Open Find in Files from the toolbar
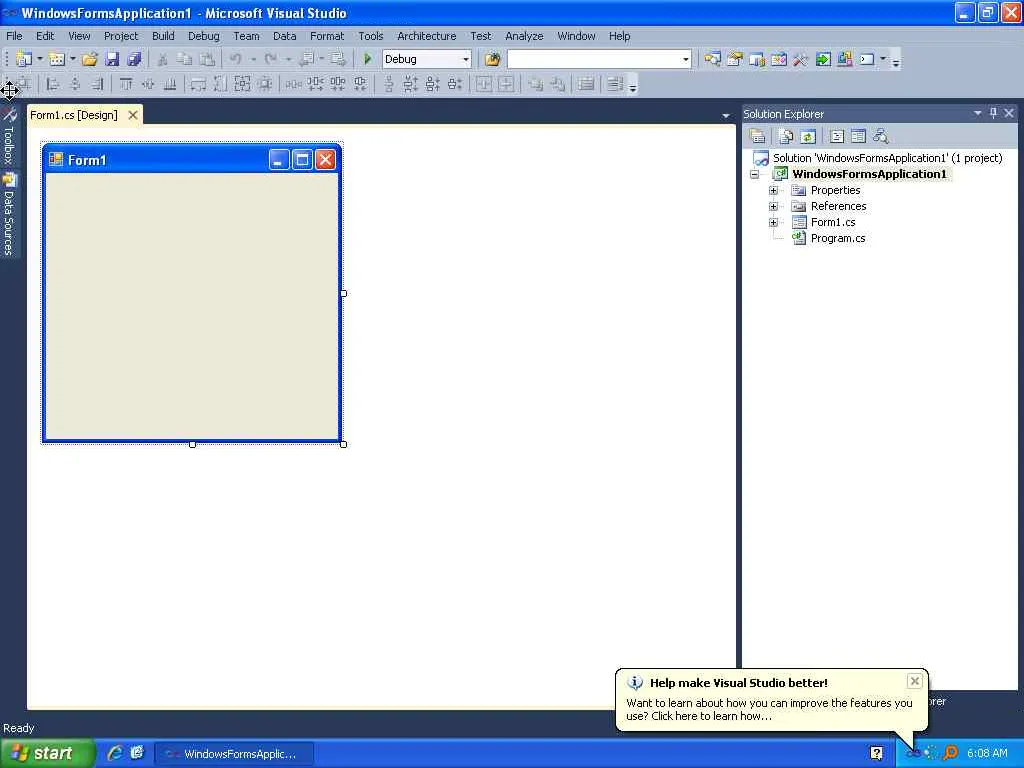The width and height of the screenshot is (1024, 768). click(x=492, y=59)
